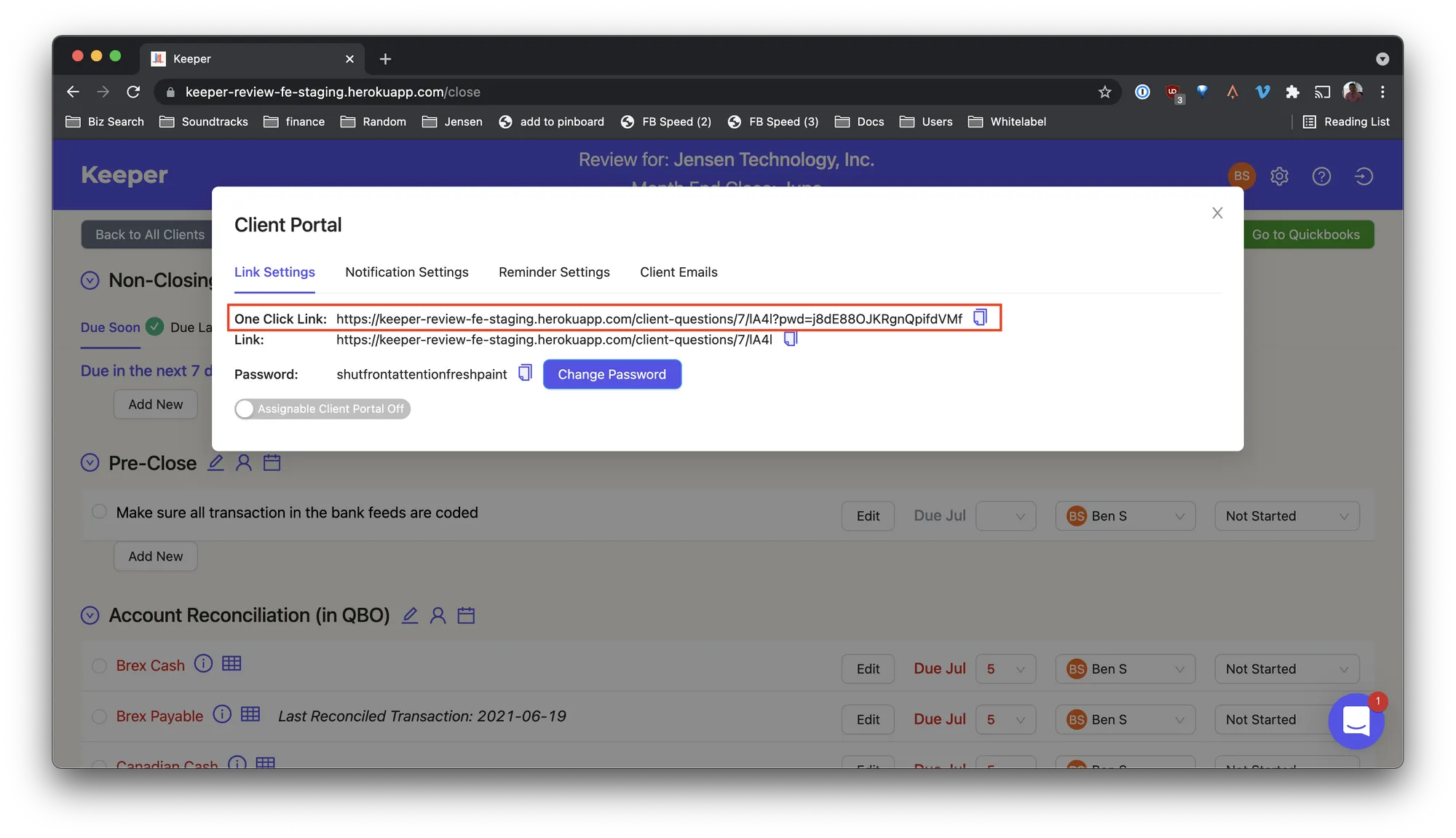Reload the browser page
Screen dimensions: 1456x838
pos(133,92)
